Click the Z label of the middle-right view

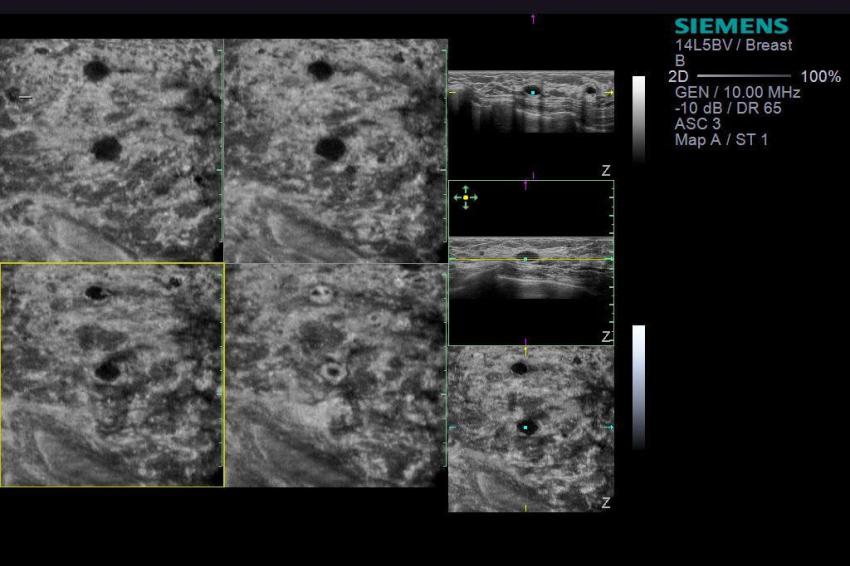(606, 337)
